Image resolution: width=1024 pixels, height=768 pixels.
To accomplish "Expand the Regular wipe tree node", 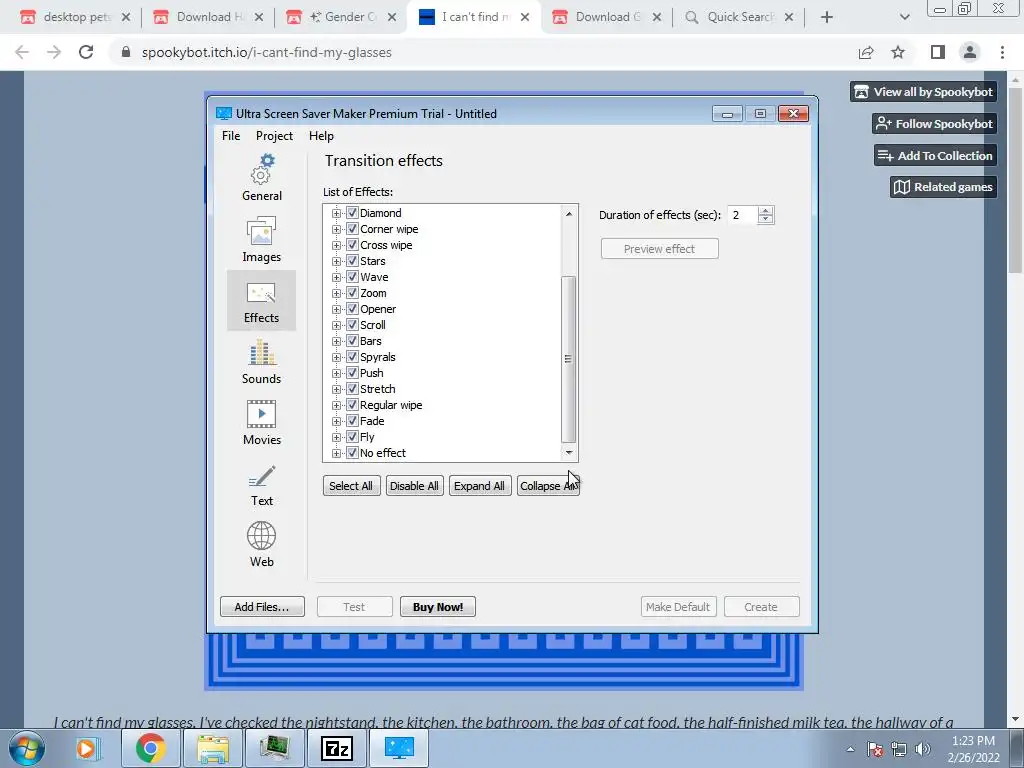I will tap(336, 406).
